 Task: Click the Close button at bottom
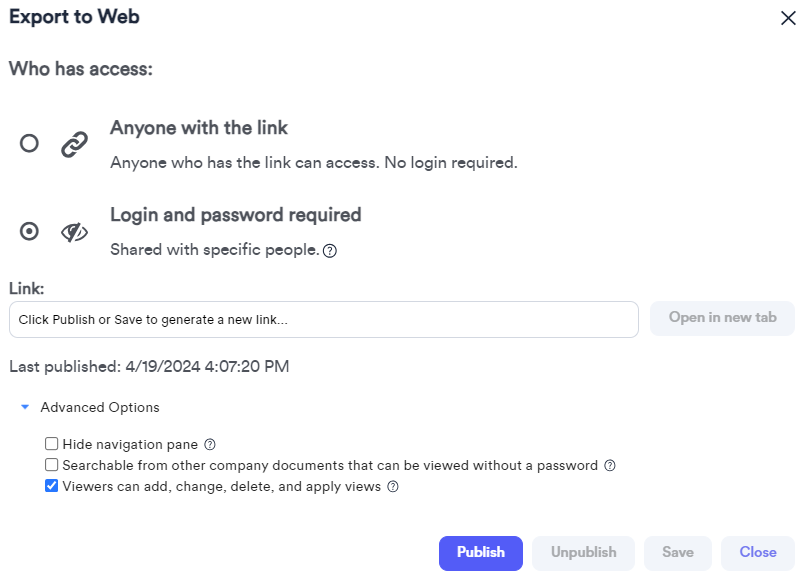tap(757, 552)
